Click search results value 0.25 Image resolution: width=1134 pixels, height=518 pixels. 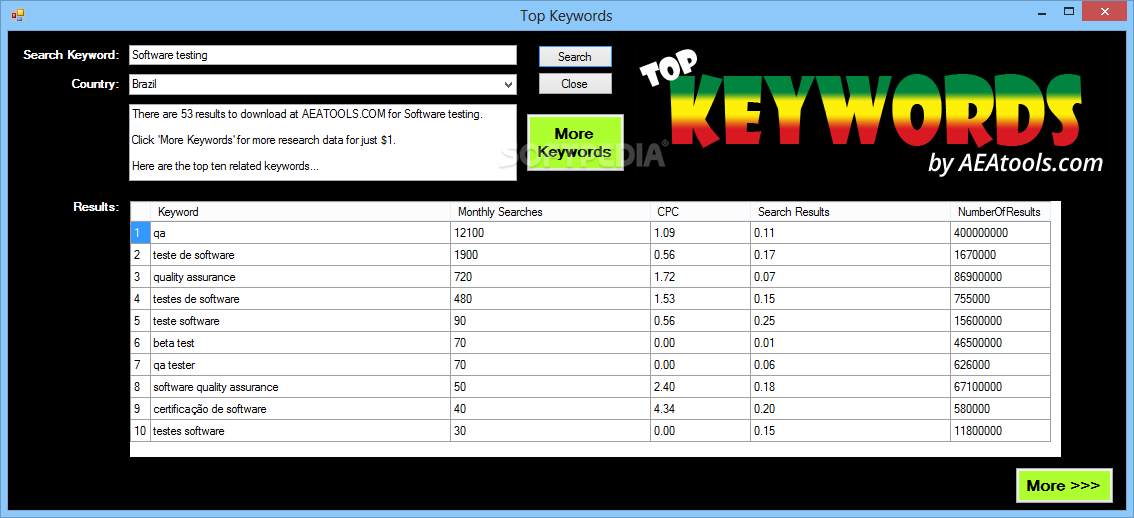850,321
